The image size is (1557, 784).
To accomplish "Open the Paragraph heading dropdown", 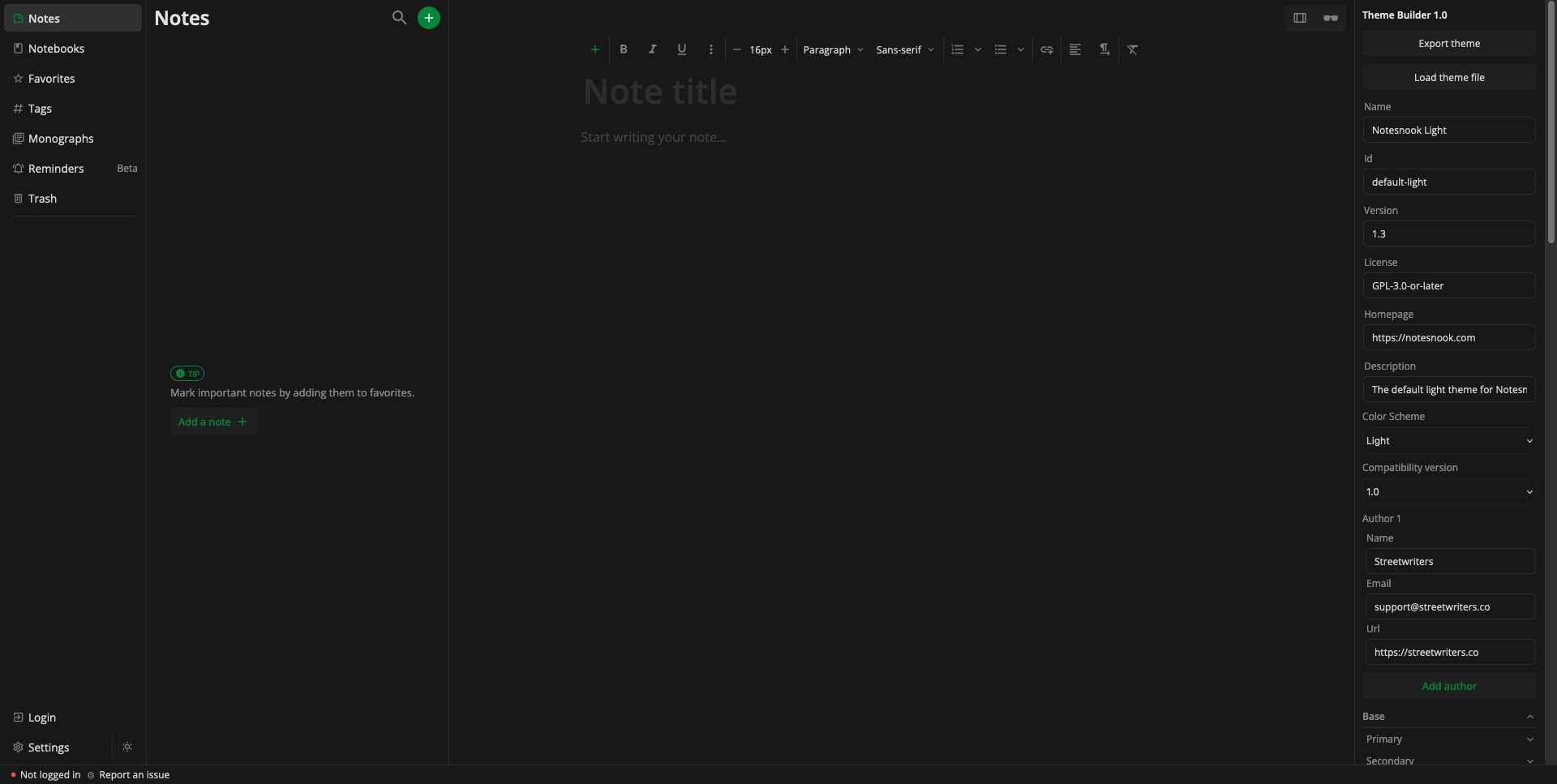I will 833,49.
